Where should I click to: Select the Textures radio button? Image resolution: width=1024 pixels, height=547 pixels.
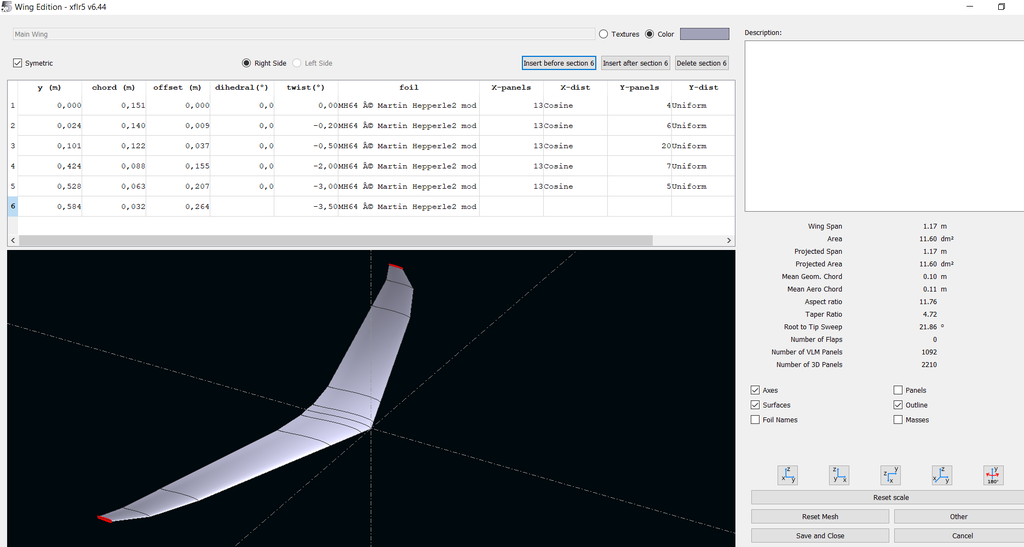[x=603, y=34]
